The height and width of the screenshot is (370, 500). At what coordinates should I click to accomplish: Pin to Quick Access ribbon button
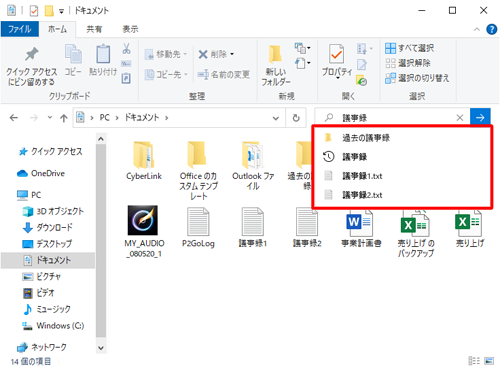(x=31, y=66)
